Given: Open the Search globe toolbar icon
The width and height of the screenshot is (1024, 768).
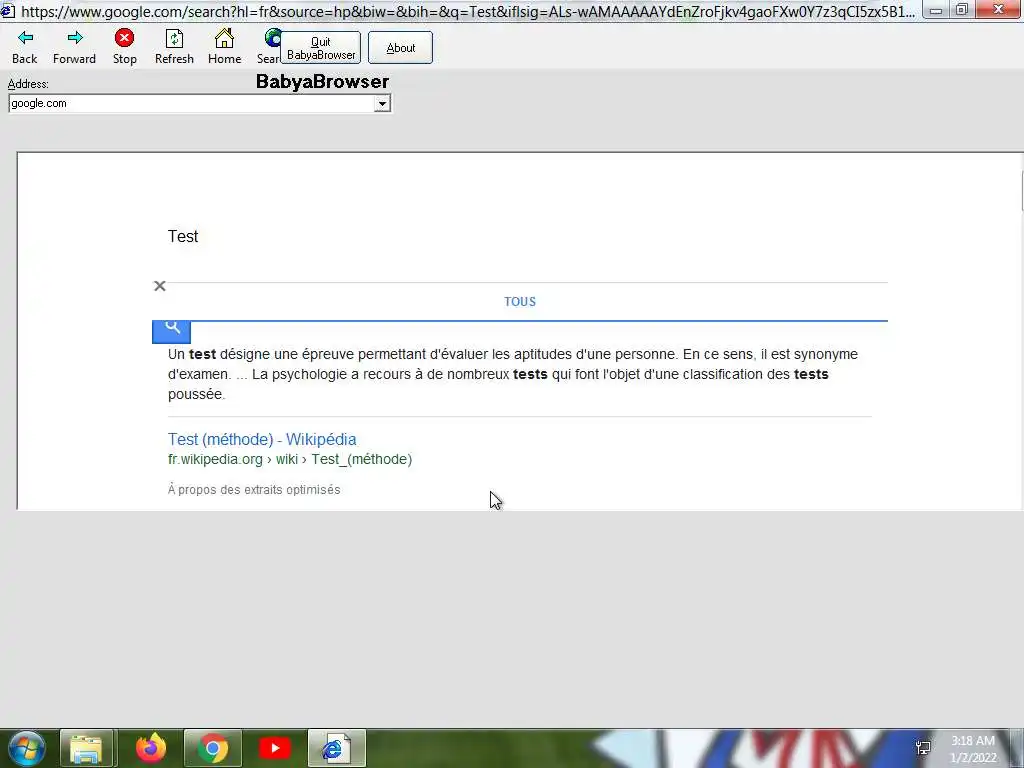Looking at the screenshot, I should pos(268,47).
